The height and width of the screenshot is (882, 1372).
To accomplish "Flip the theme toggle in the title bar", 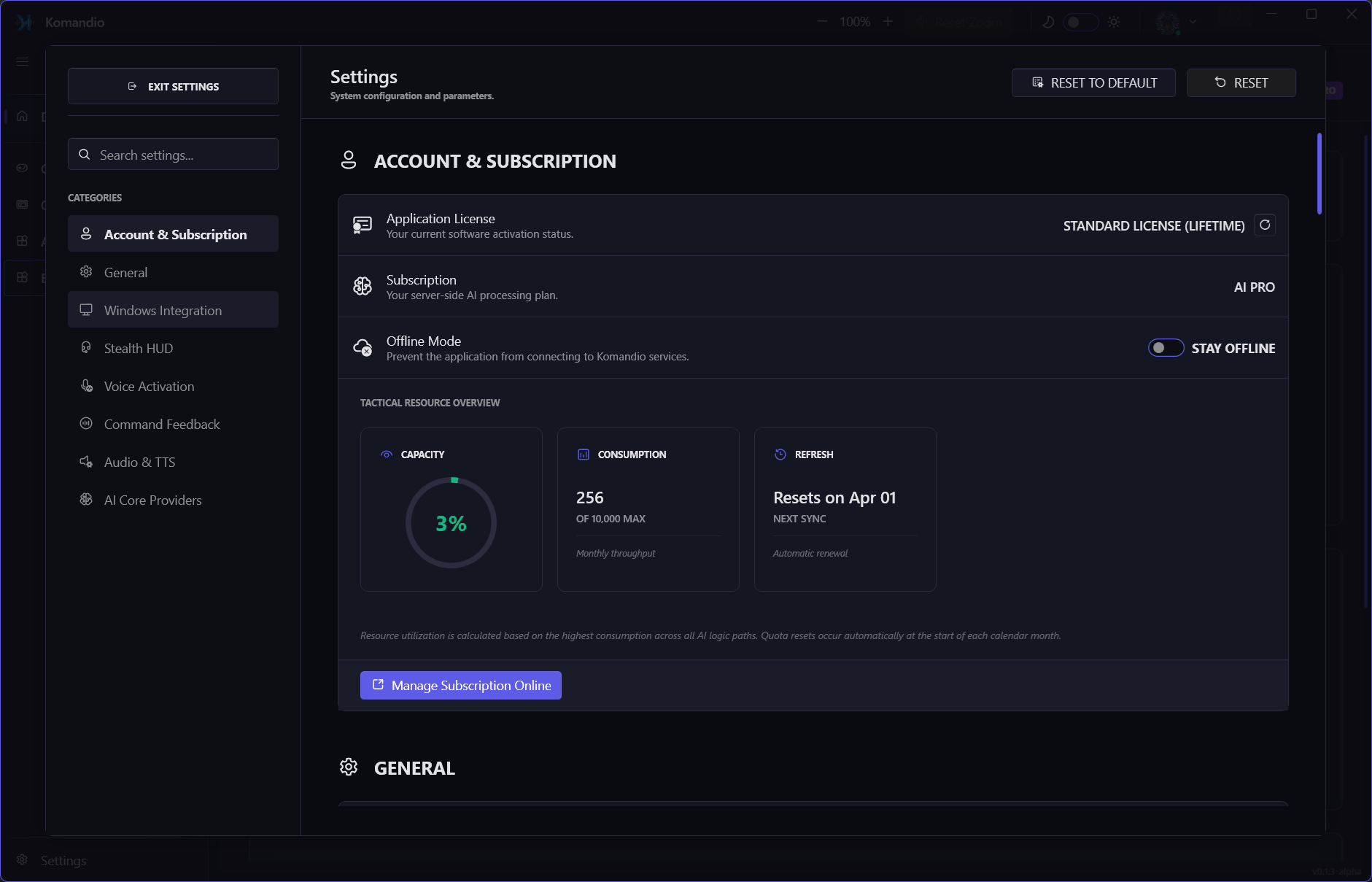I will coord(1081,22).
